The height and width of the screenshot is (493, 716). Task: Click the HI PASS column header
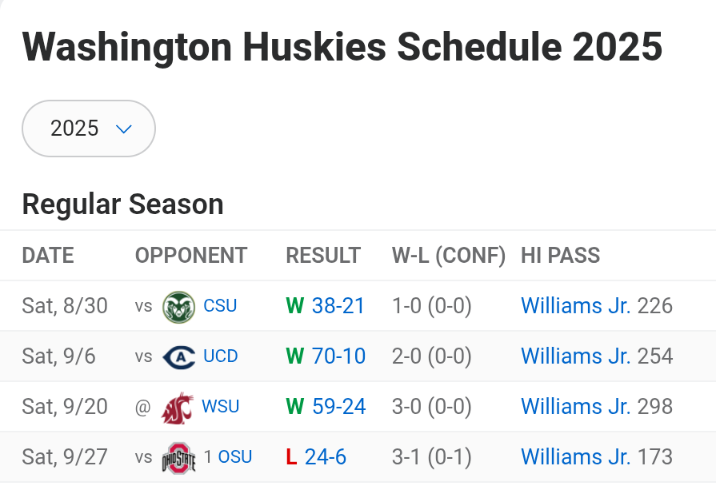click(x=560, y=256)
